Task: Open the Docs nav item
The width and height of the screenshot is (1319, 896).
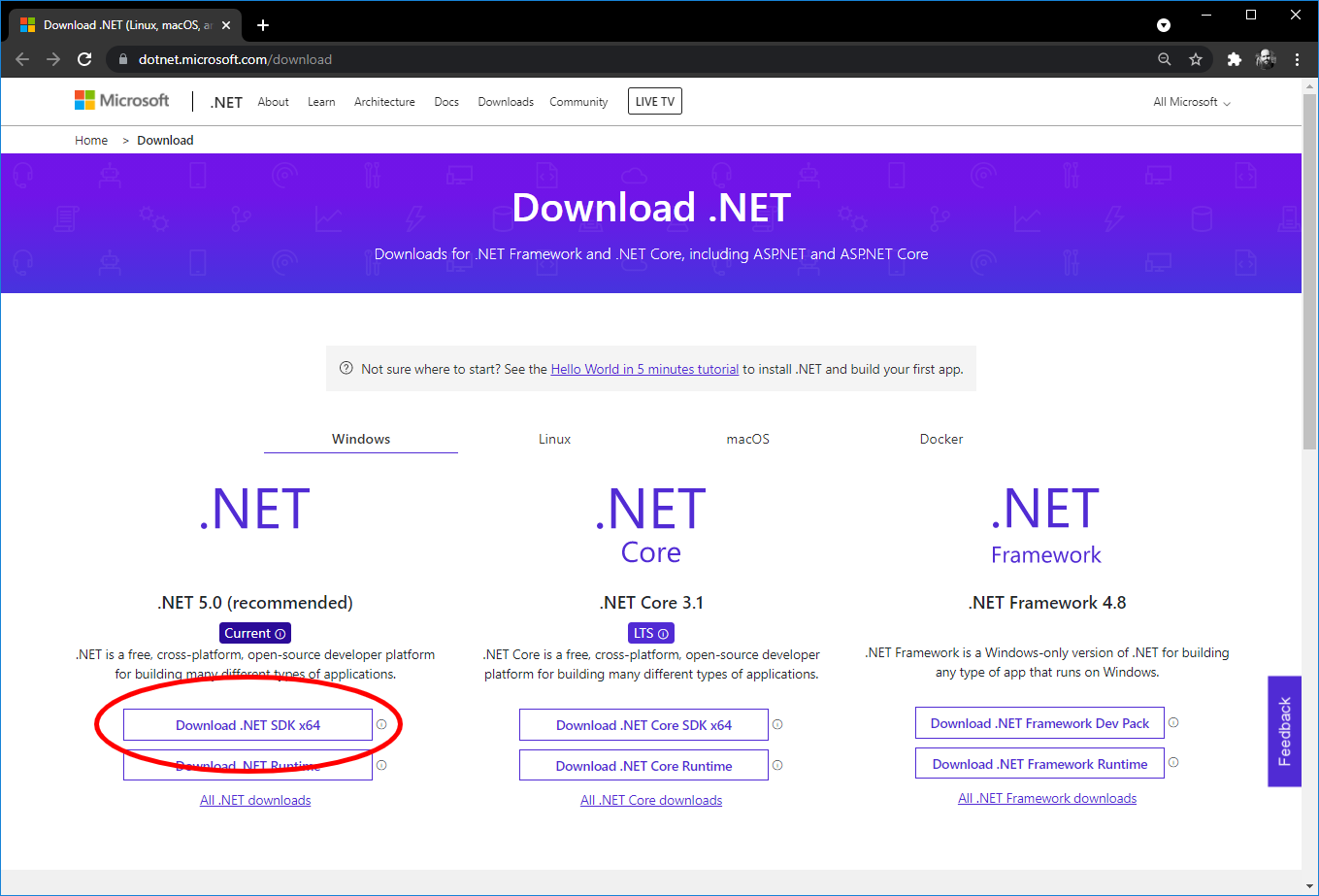Action: pyautogui.click(x=446, y=102)
